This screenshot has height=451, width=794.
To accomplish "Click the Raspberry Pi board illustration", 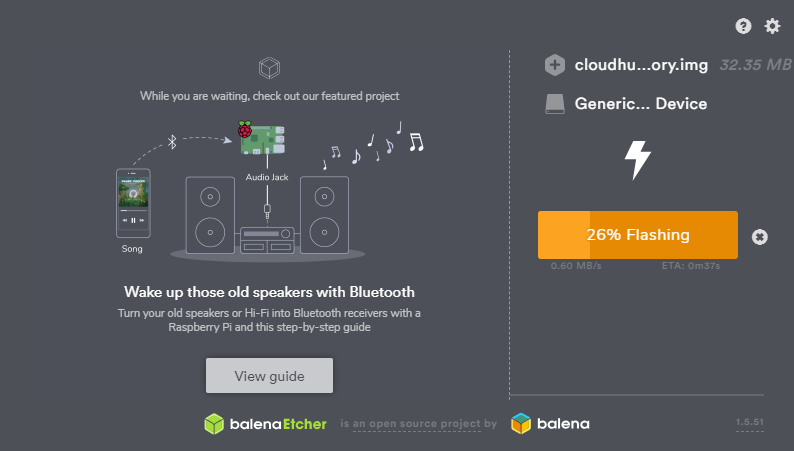I will 262,139.
